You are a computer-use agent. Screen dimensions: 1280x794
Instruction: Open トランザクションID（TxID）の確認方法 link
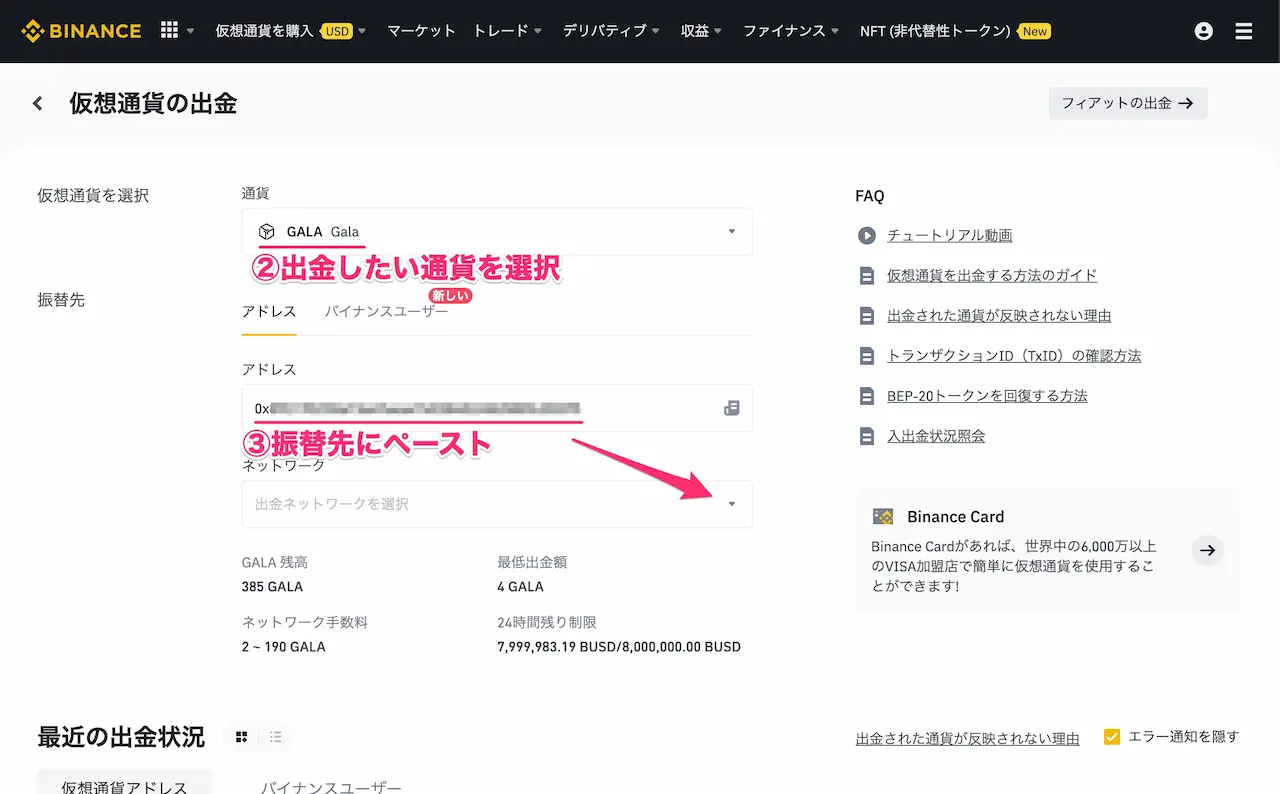click(1014, 356)
